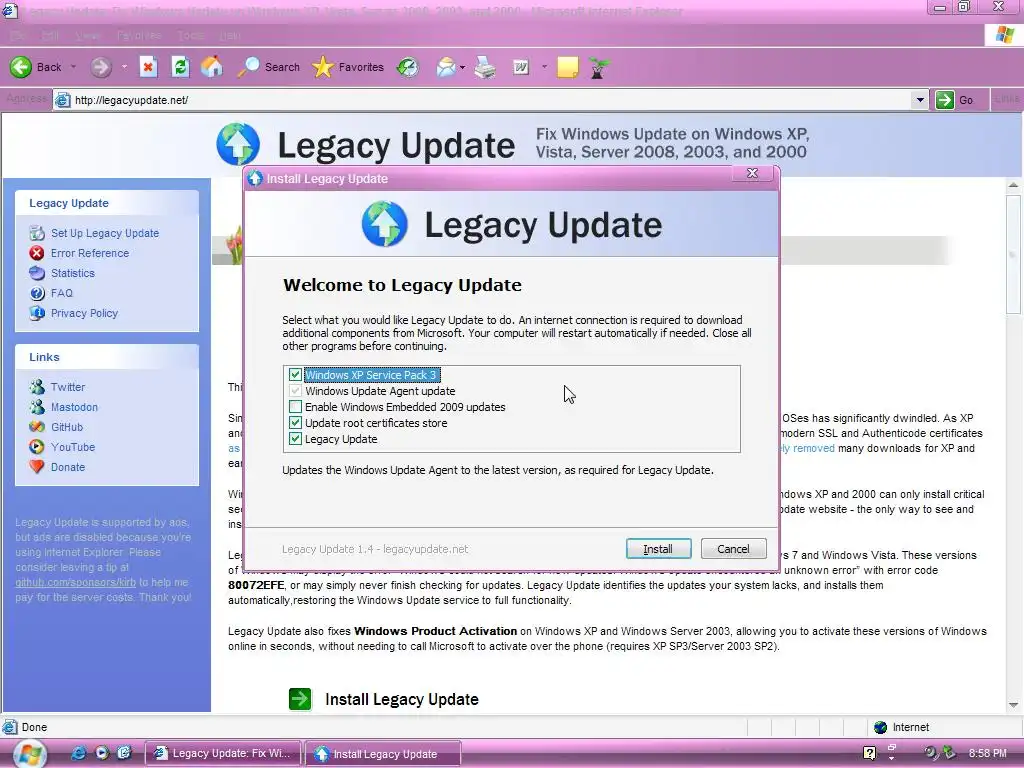Open the YouTube sidebar link
The width and height of the screenshot is (1024, 768).
point(72,447)
